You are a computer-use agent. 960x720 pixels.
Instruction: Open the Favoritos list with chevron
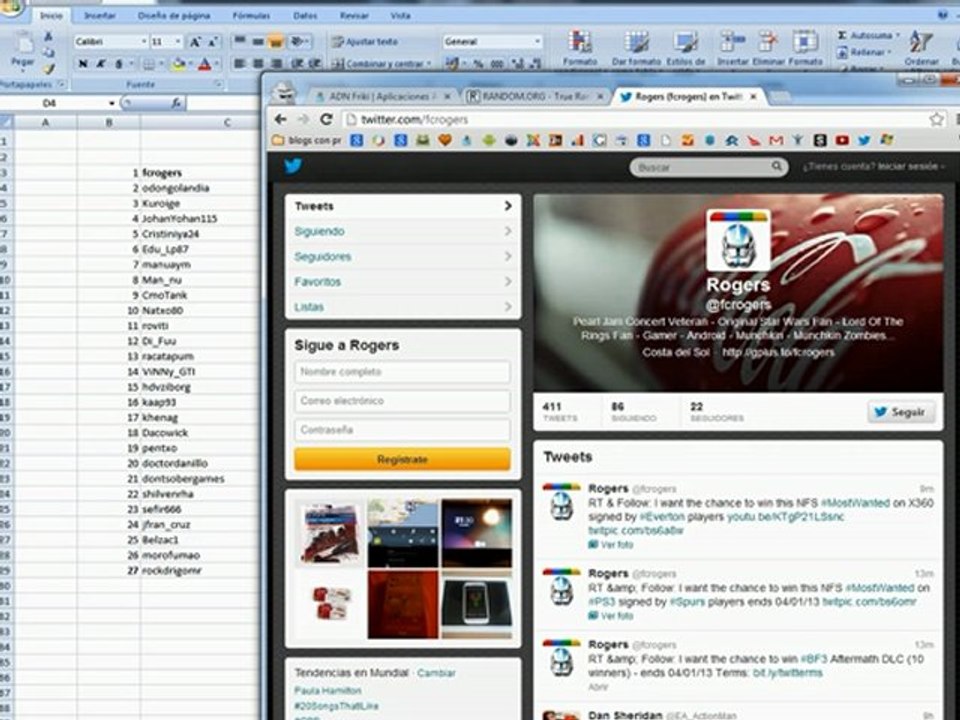[x=403, y=282]
